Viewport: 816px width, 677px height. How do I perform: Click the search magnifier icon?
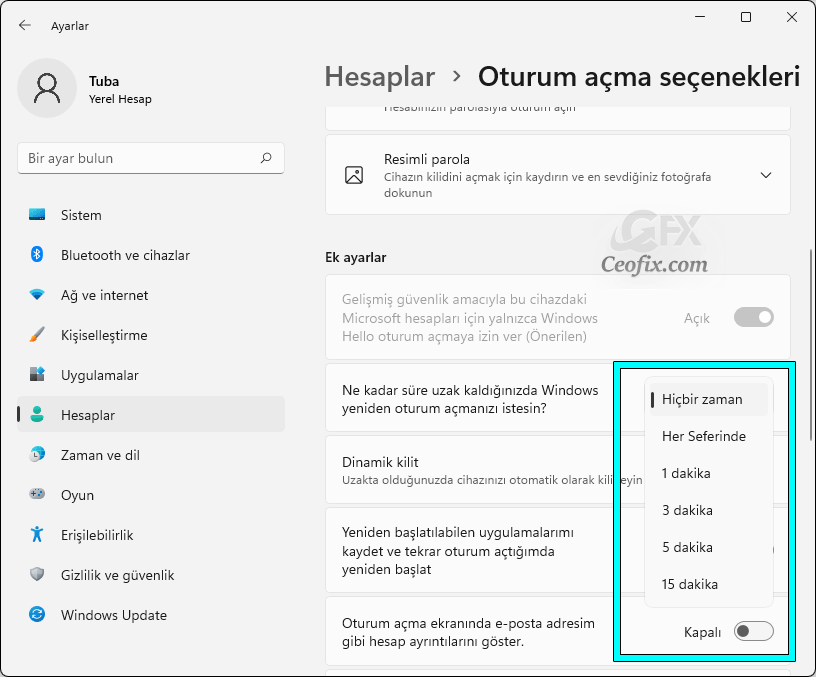pos(266,158)
